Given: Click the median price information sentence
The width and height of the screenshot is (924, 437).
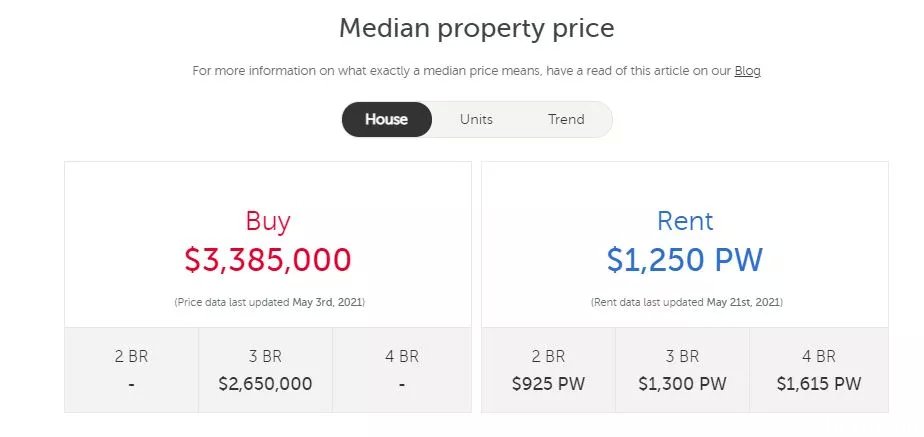Looking at the screenshot, I should (x=476, y=71).
